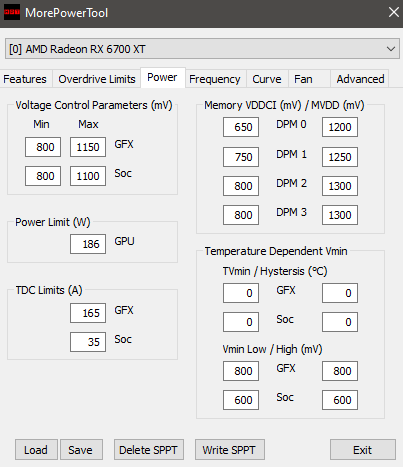This screenshot has width=403, height=467.
Task: Click the Exit button
Action: coord(363,450)
